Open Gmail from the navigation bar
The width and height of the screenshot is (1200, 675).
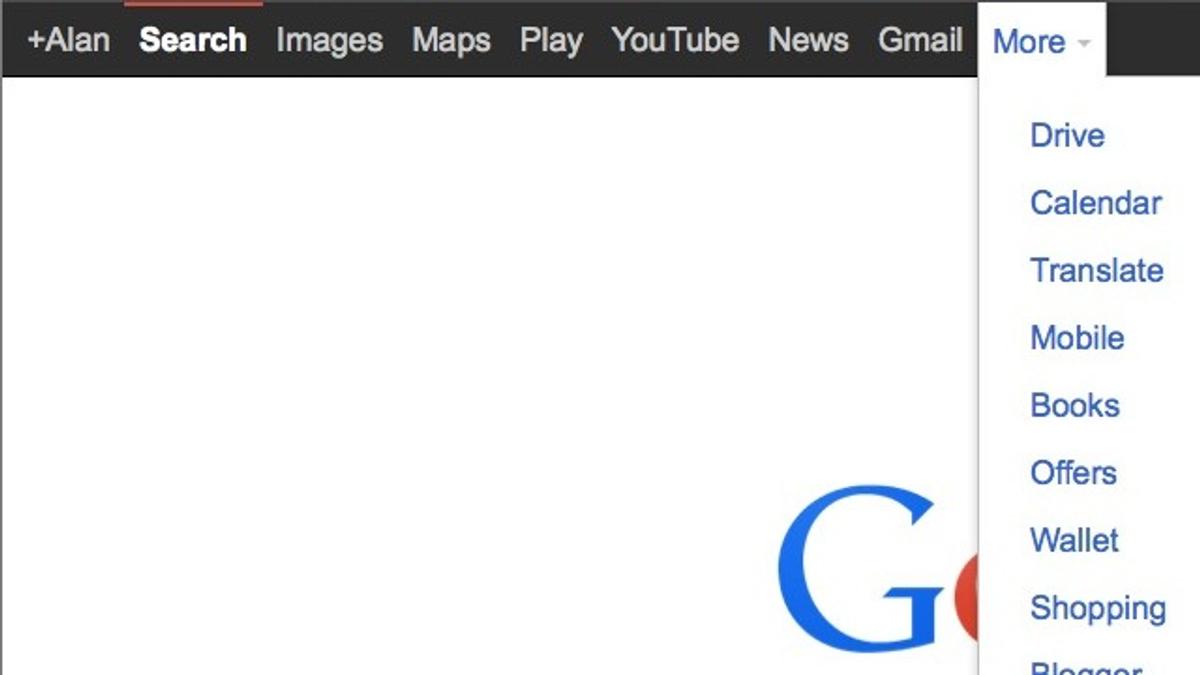pyautogui.click(x=920, y=40)
